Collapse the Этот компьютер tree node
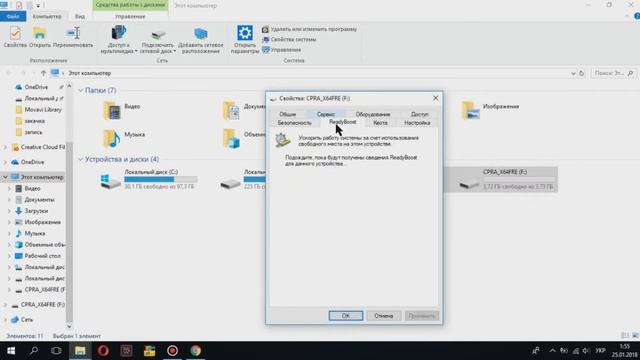Image resolution: width=640 pixels, height=360 pixels. coord(5,177)
